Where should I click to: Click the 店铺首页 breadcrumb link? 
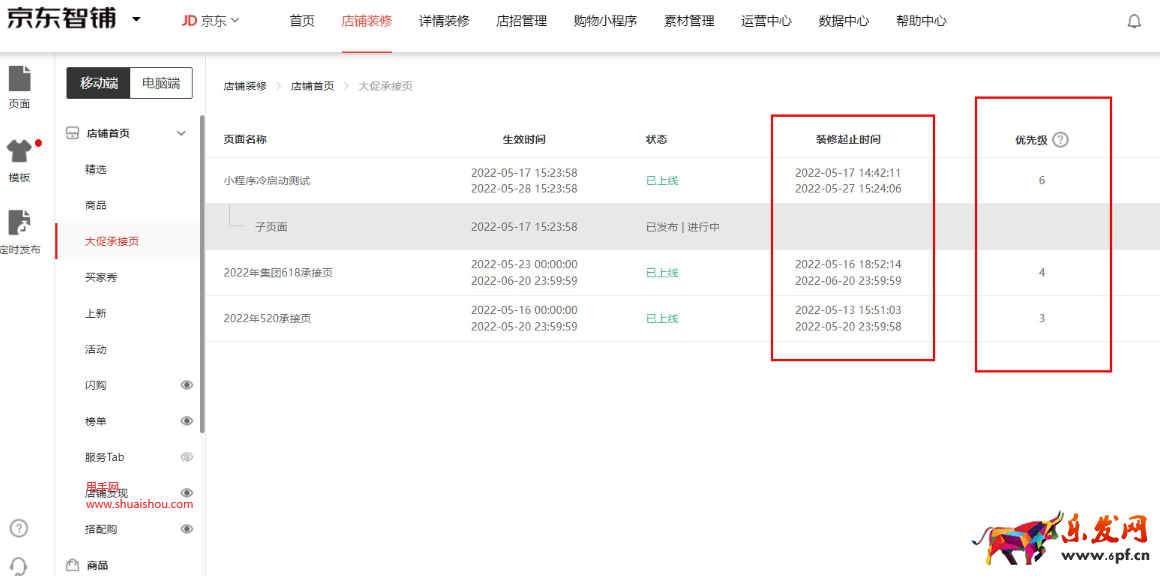[x=312, y=86]
